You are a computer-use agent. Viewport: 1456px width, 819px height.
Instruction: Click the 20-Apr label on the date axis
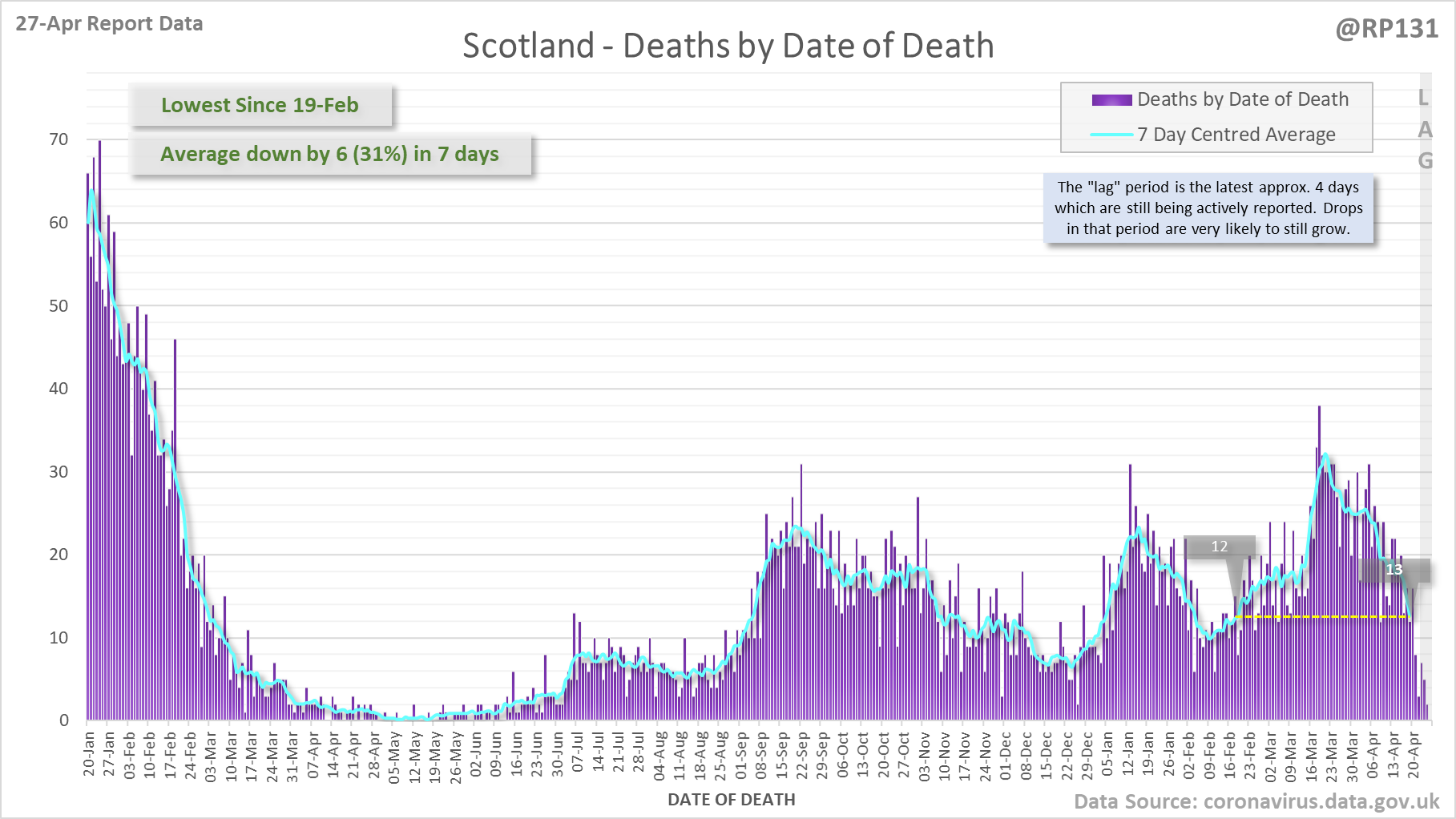coord(1414,753)
